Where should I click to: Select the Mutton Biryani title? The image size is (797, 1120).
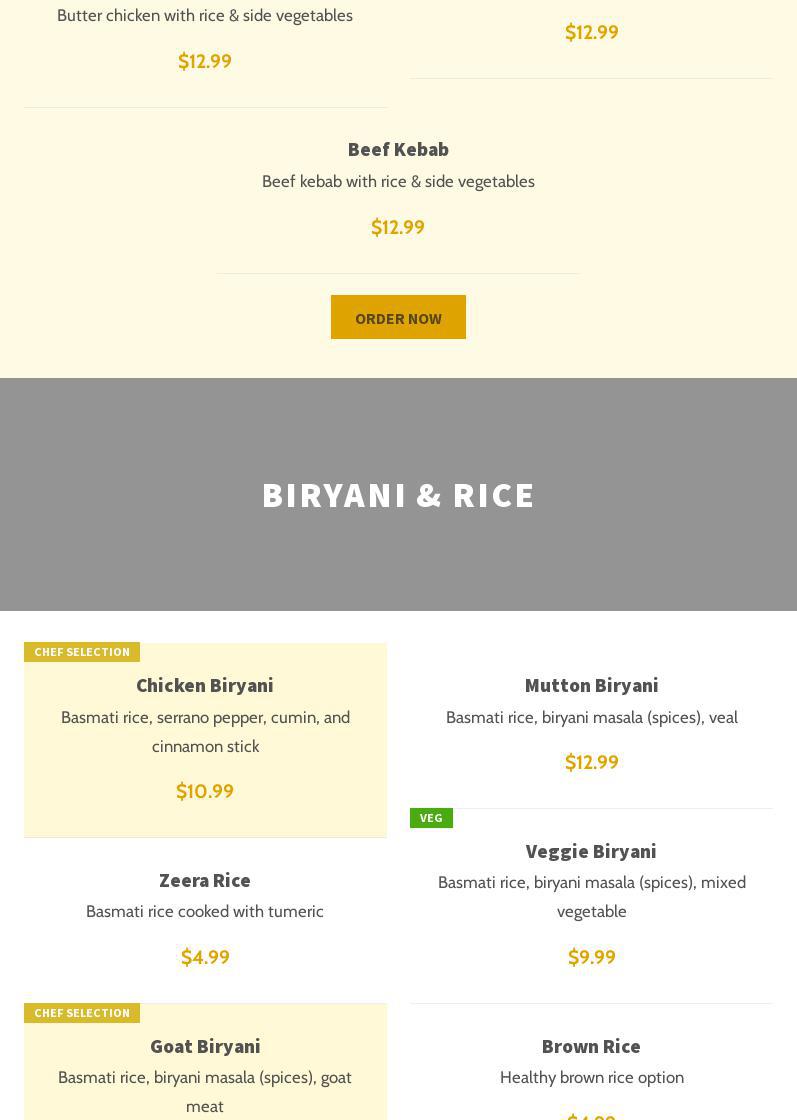coord(591,685)
